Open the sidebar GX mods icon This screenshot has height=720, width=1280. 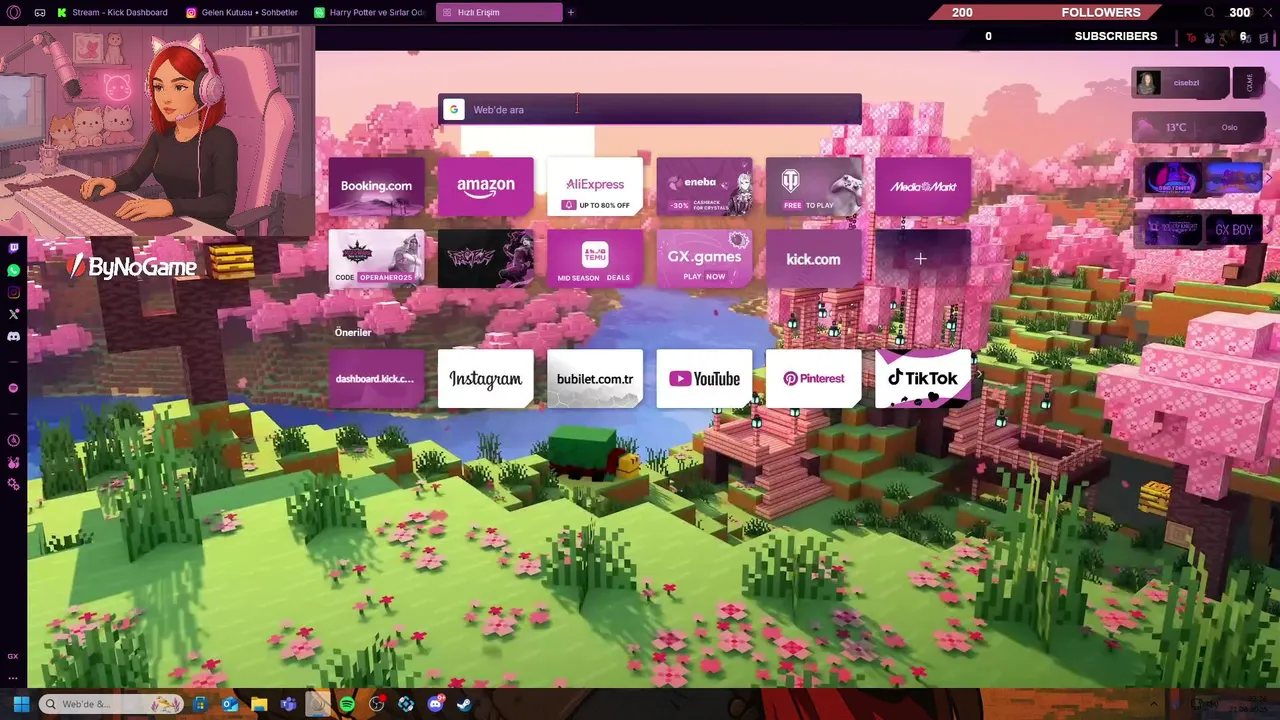click(x=13, y=462)
